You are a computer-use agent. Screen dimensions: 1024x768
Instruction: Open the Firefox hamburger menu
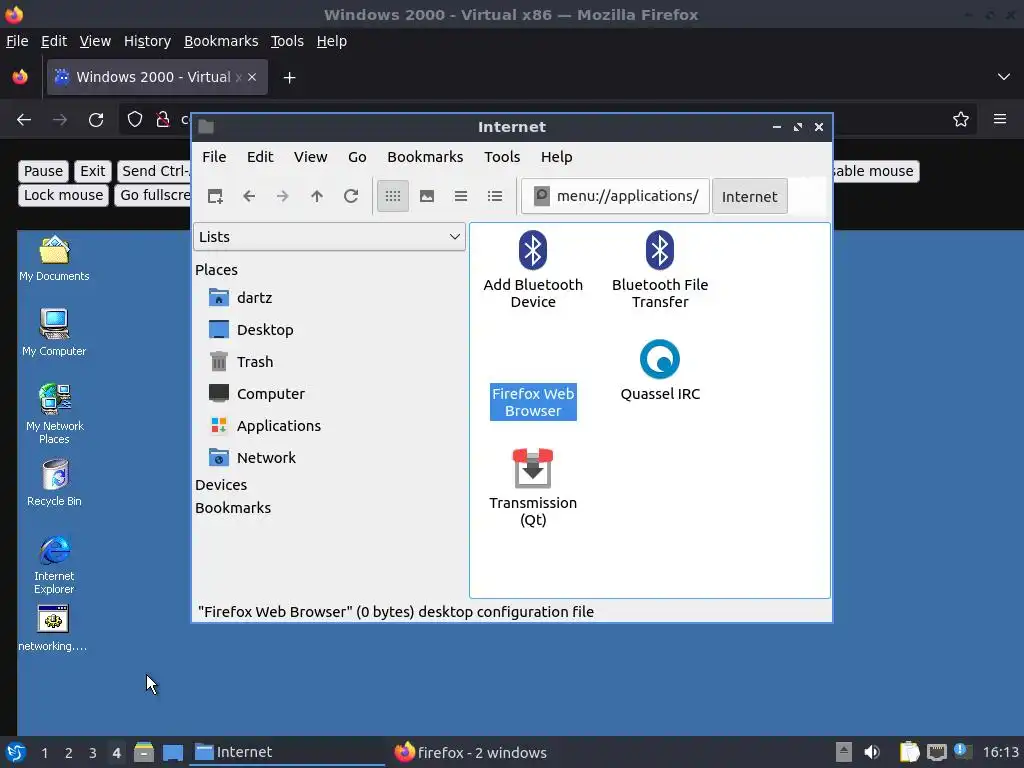point(1000,119)
